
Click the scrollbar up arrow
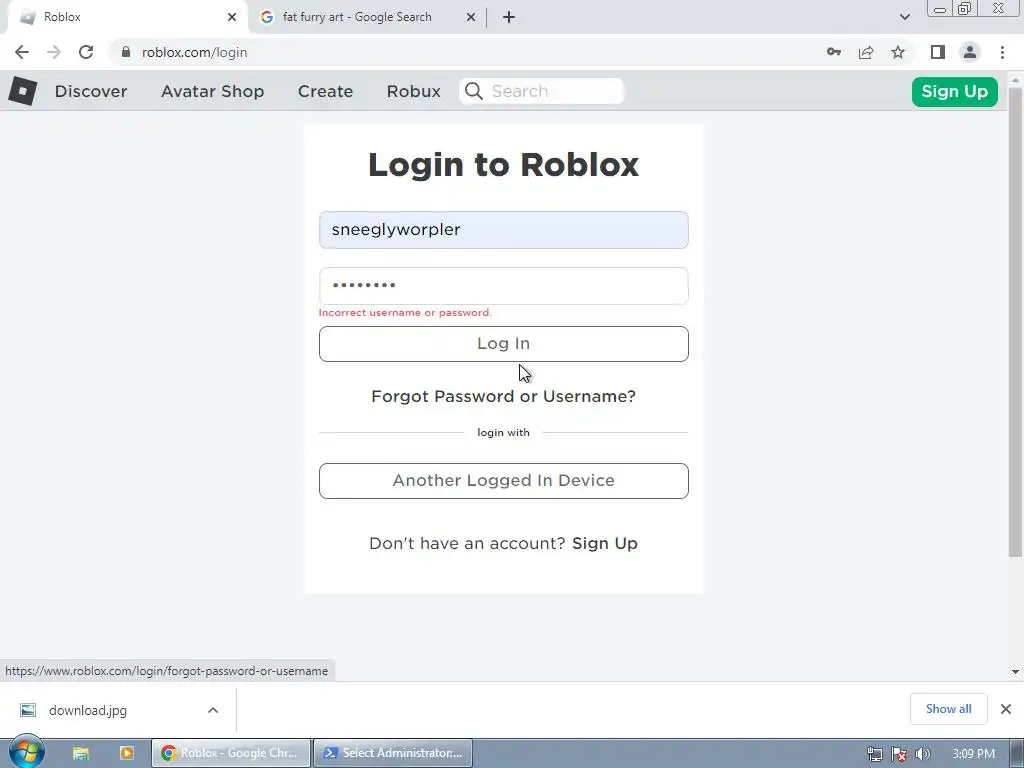[1015, 80]
